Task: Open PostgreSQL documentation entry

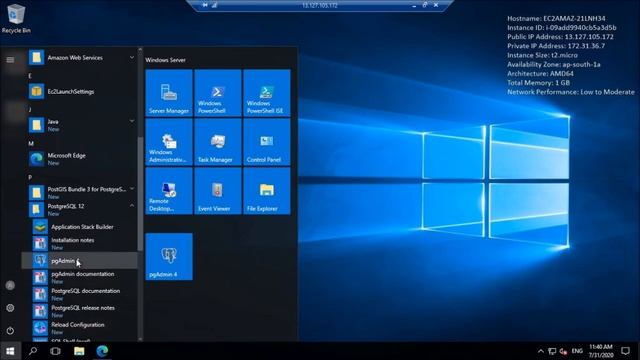Action: (x=79, y=294)
